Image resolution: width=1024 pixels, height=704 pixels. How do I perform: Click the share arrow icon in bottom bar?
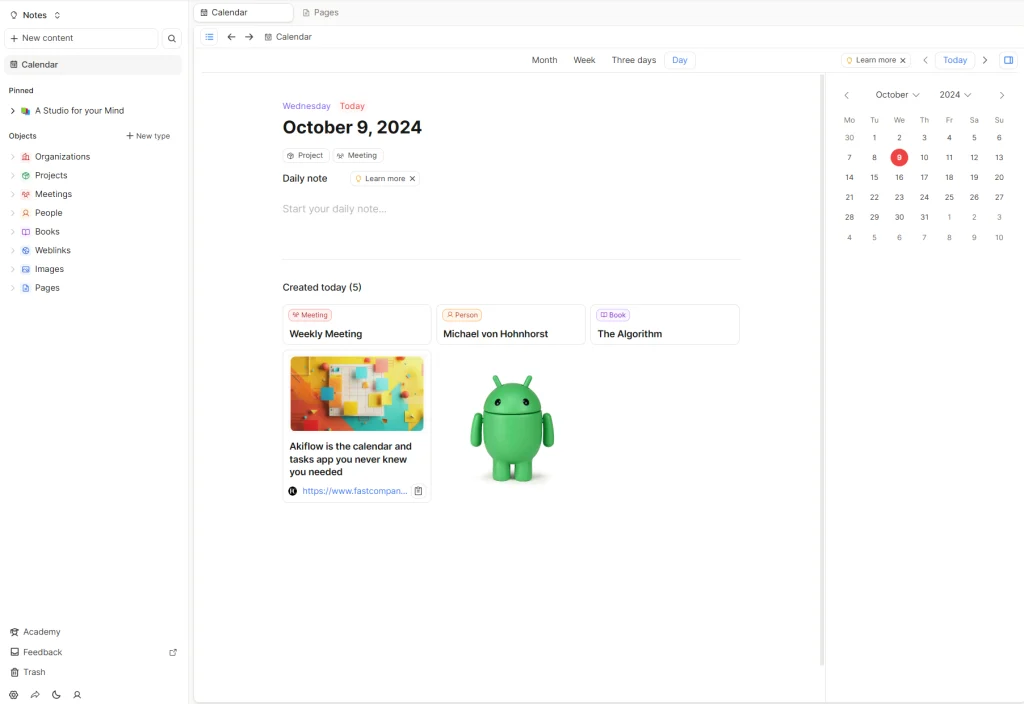tap(35, 694)
